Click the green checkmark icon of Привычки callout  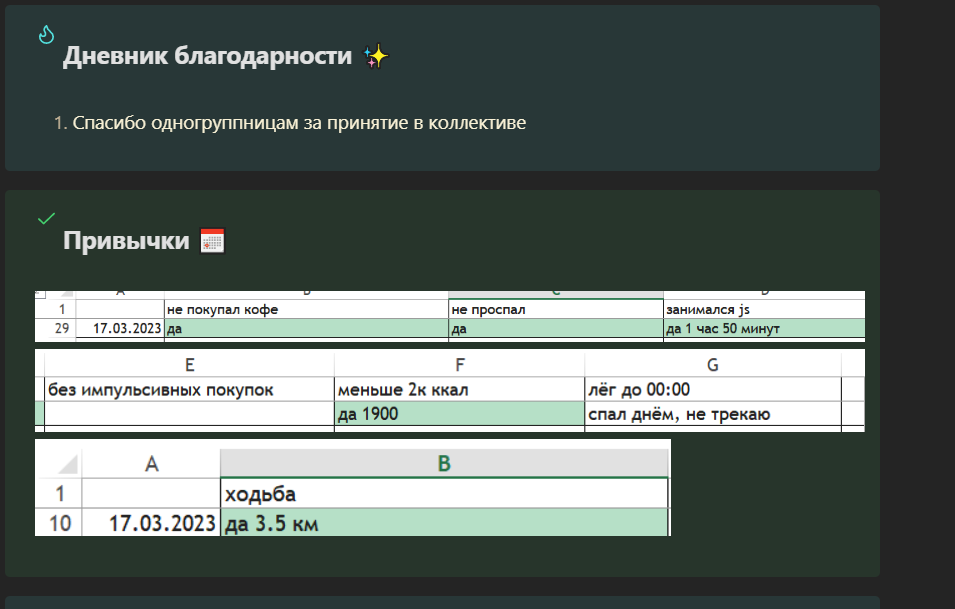pyautogui.click(x=46, y=218)
